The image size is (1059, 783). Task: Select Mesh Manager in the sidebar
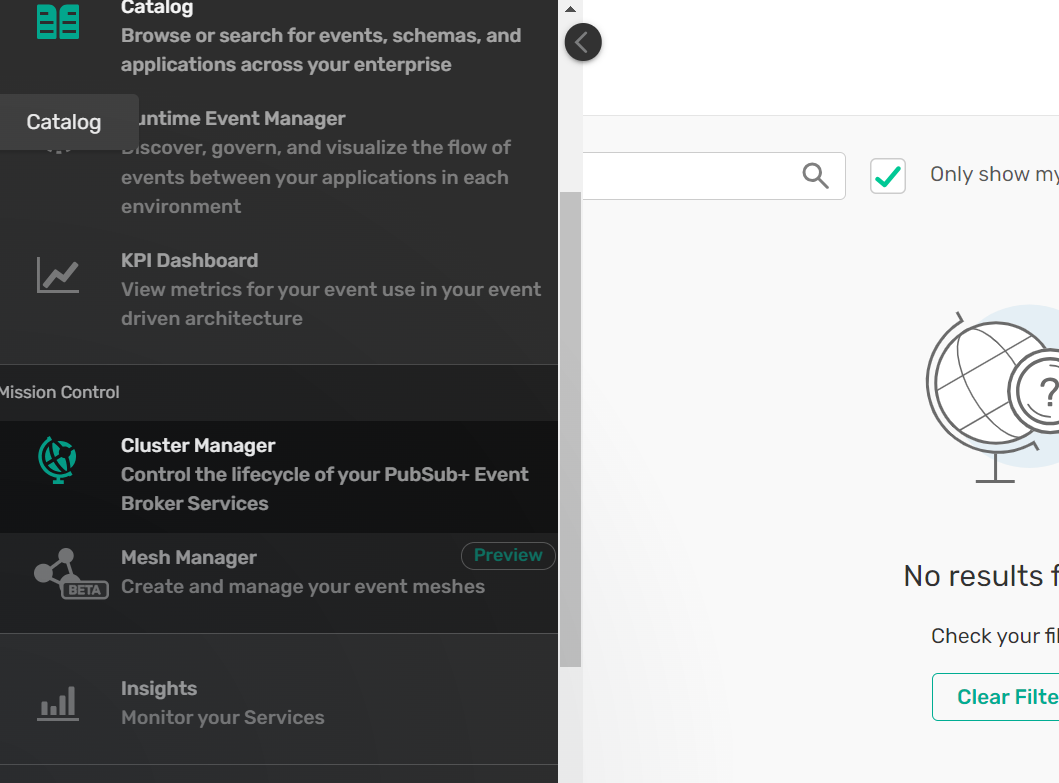click(189, 558)
